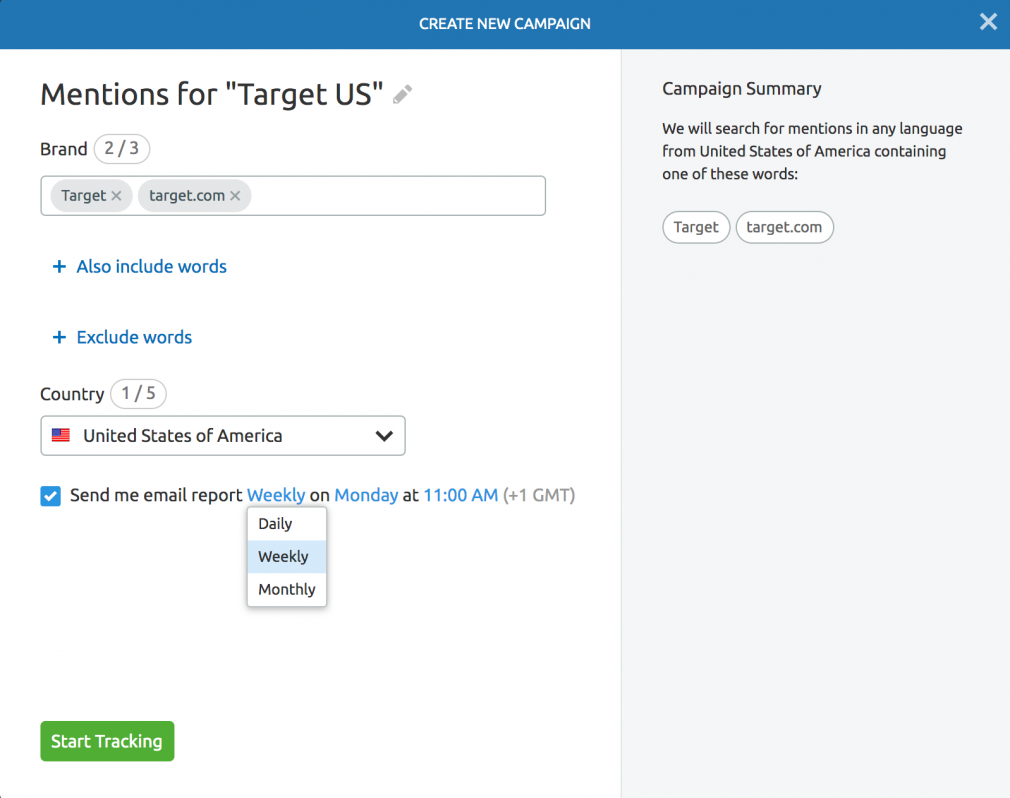Uncheck the Send me email report checkbox

50,496
